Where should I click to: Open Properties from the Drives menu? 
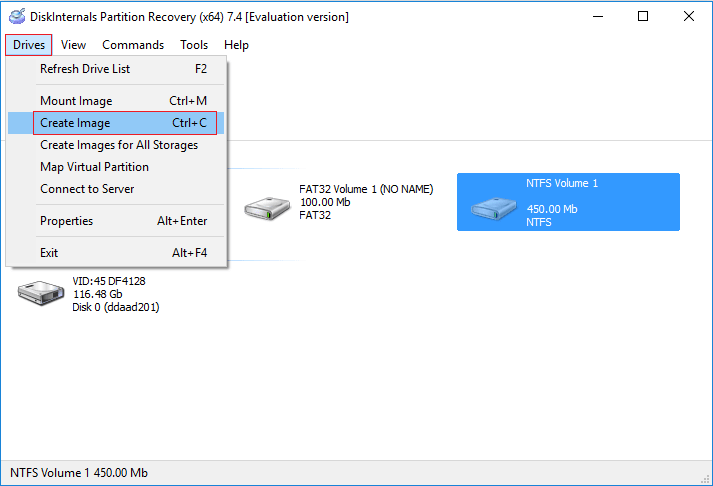(66, 221)
